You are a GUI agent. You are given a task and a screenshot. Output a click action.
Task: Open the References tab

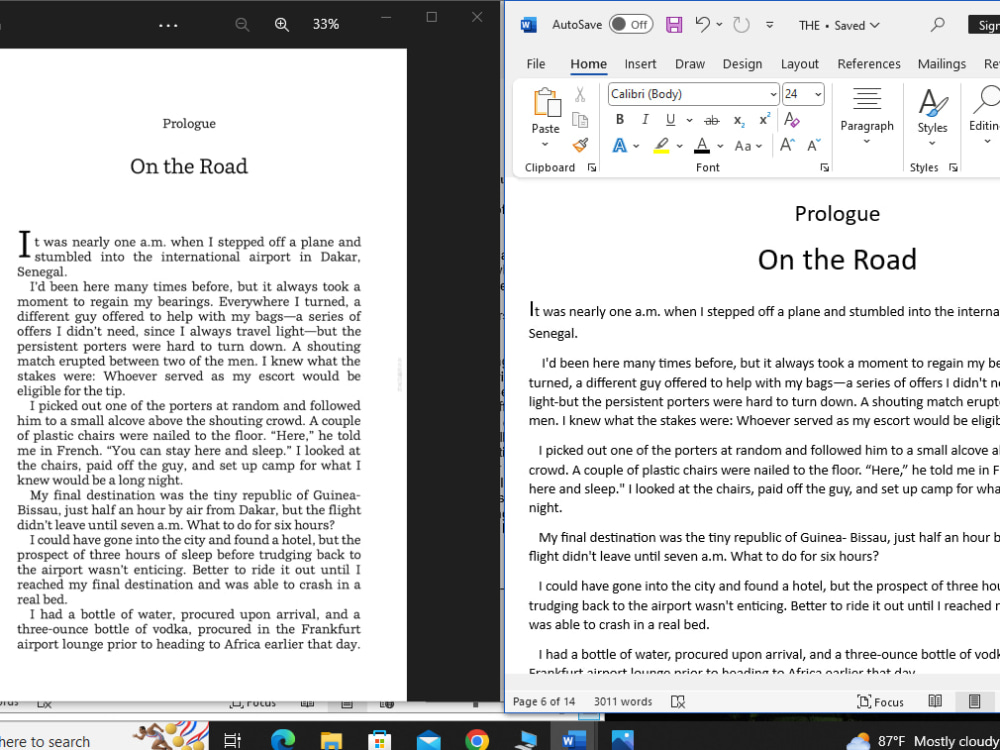pyautogui.click(x=869, y=64)
